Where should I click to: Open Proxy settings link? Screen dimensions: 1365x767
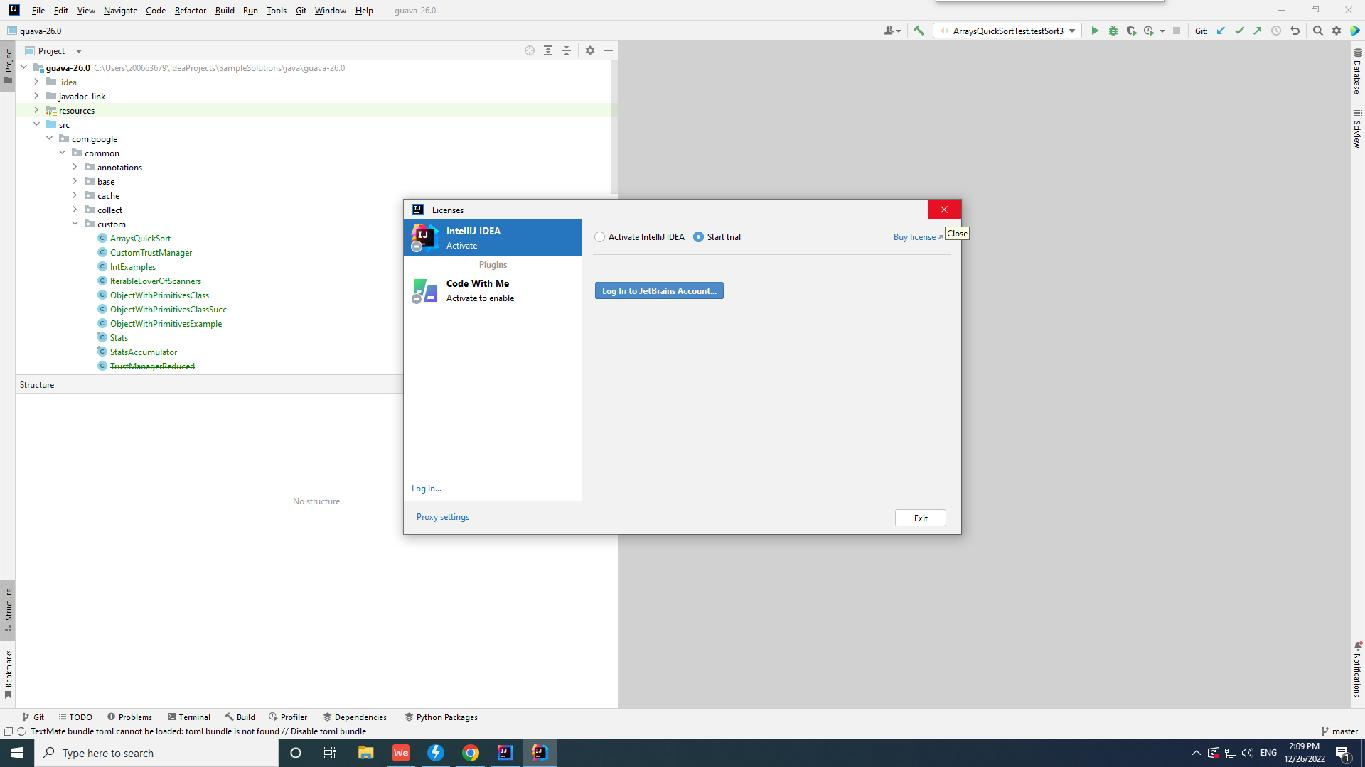pyautogui.click(x=442, y=517)
